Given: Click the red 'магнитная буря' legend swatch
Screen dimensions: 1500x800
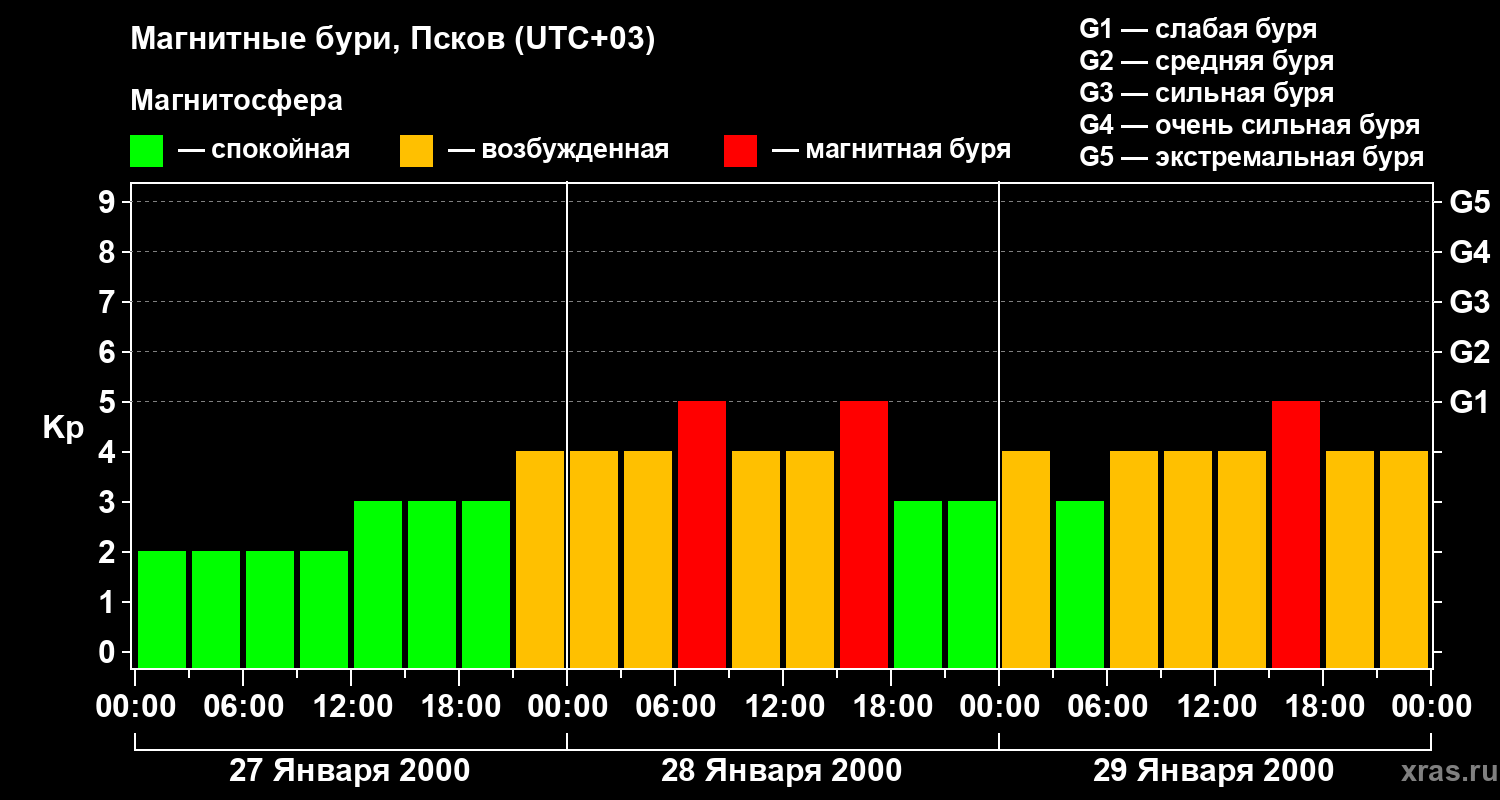Looking at the screenshot, I should pos(740,151).
